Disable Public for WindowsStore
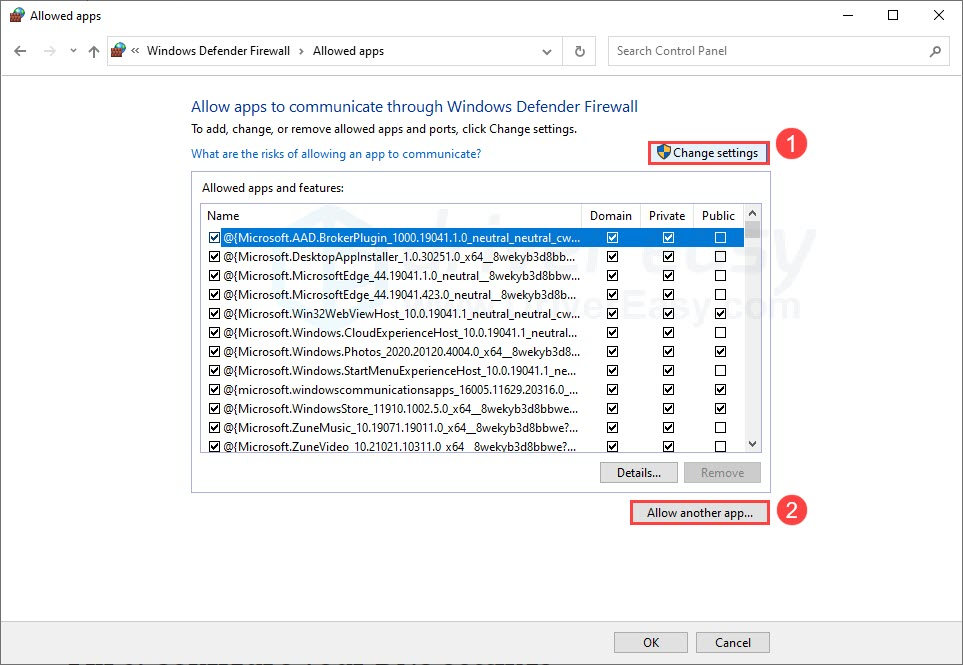Screen dimensions: 963x665 point(720,409)
